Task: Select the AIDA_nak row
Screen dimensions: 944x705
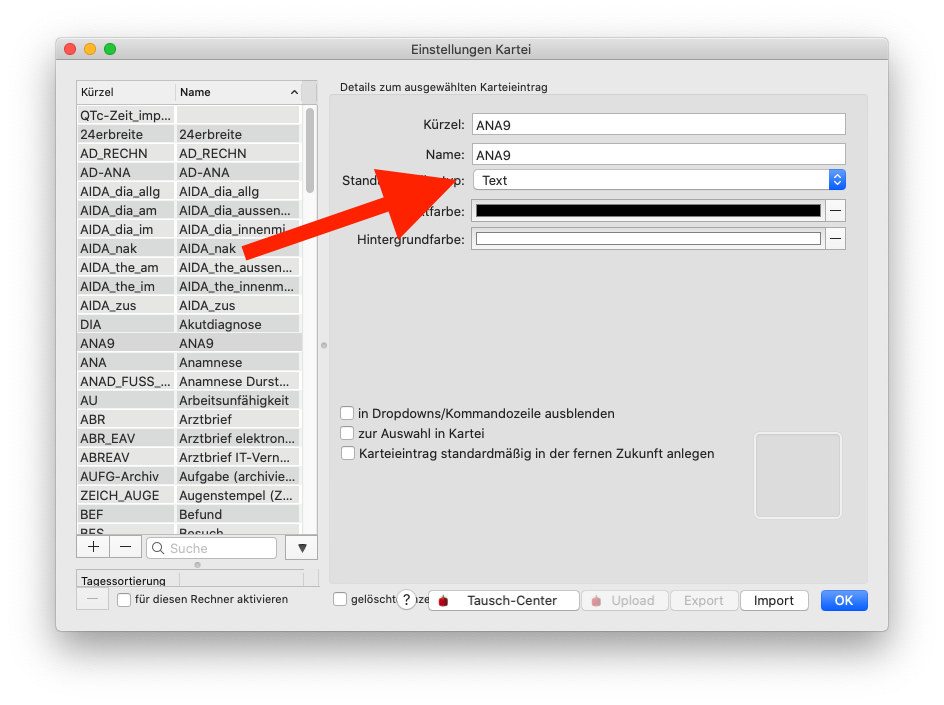Action: click(x=188, y=249)
